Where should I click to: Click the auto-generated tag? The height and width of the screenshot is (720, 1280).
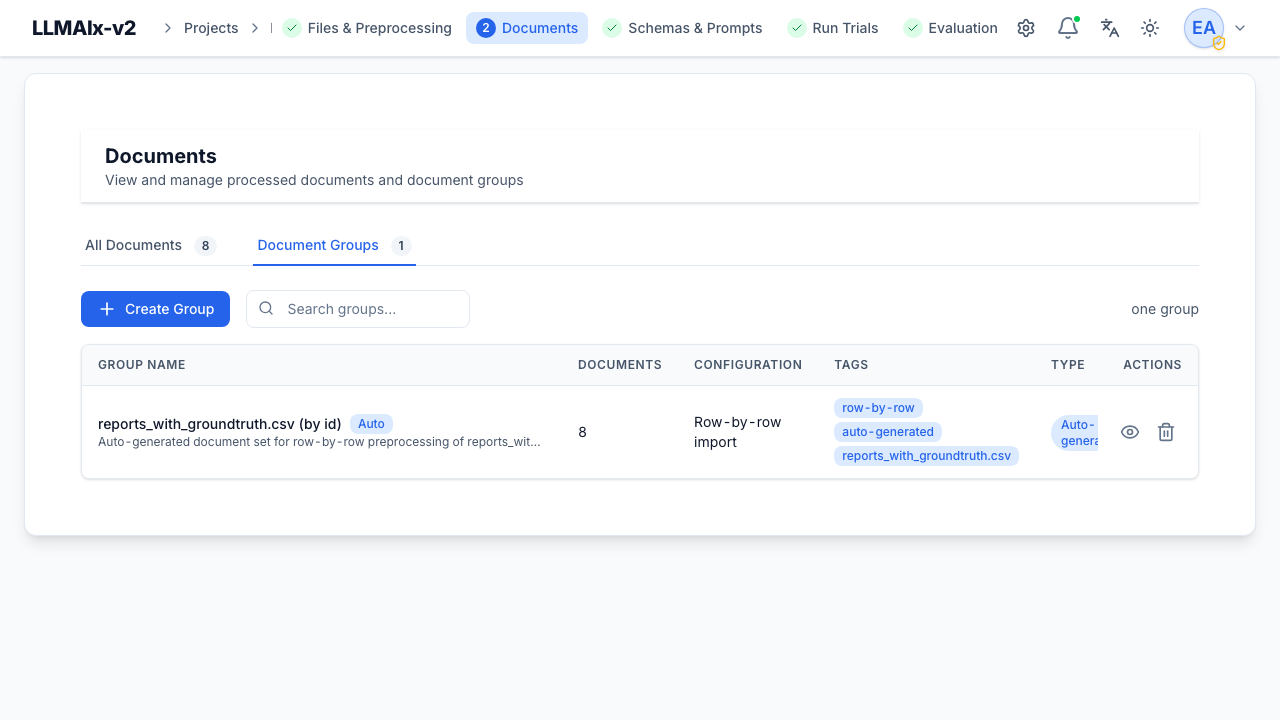888,432
